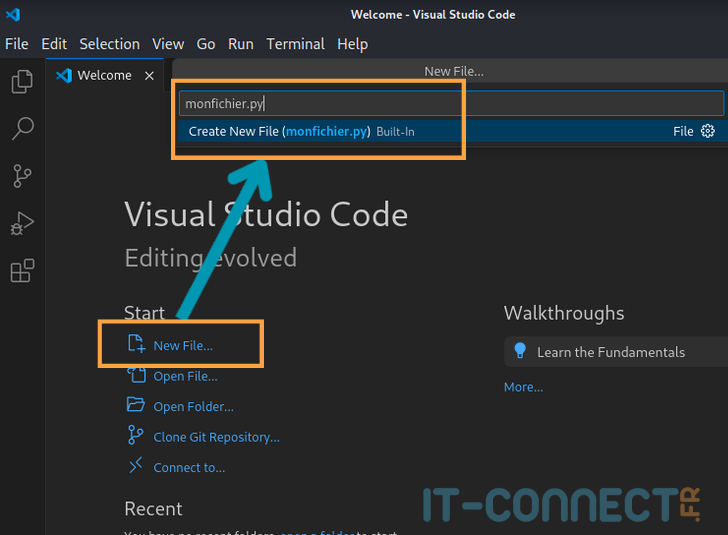This screenshot has width=728, height=535.
Task: Open the File menu
Action: tap(17, 44)
